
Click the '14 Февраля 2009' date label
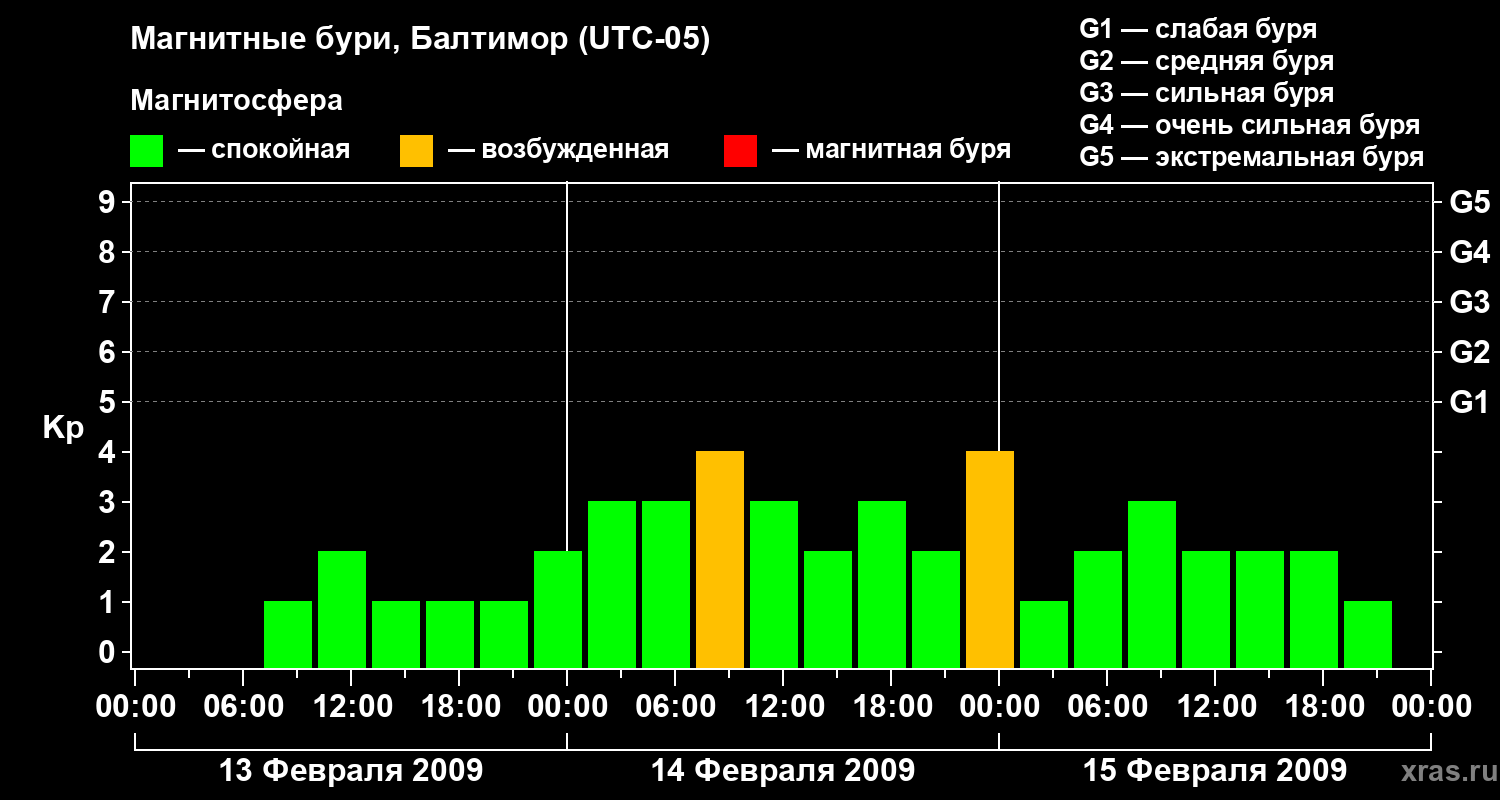coord(783,771)
